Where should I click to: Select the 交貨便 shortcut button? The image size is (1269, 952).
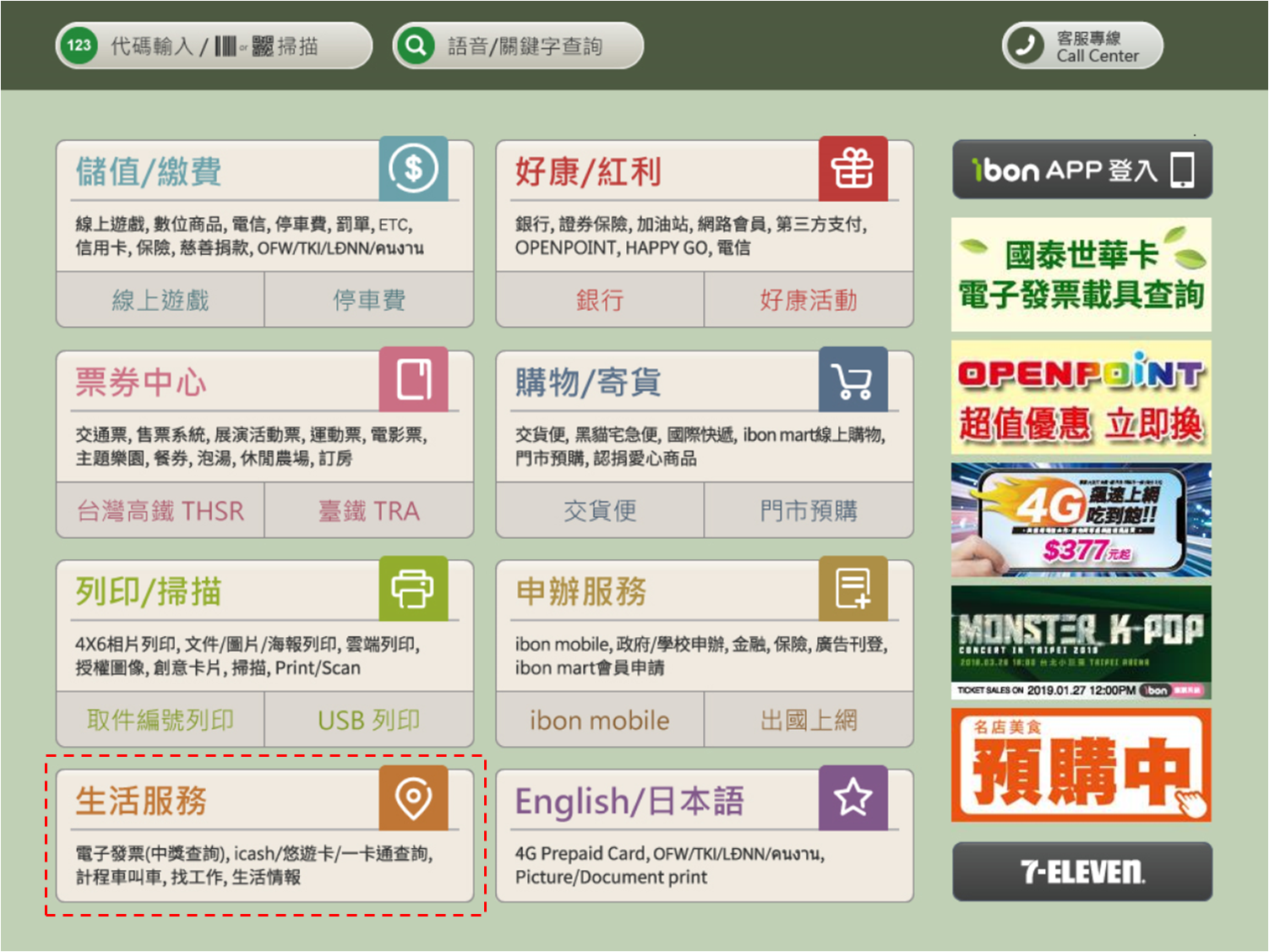coord(600,510)
